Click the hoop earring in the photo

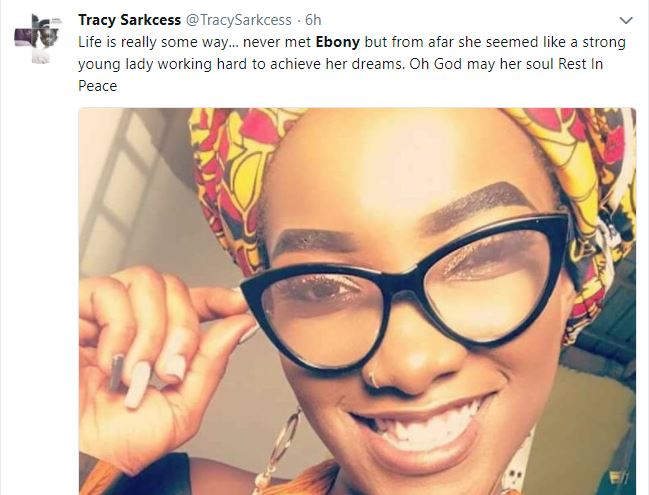[x=283, y=447]
